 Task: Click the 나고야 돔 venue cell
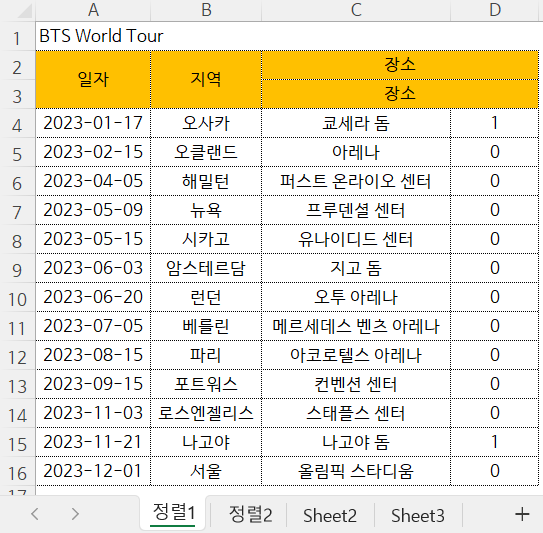click(356, 442)
